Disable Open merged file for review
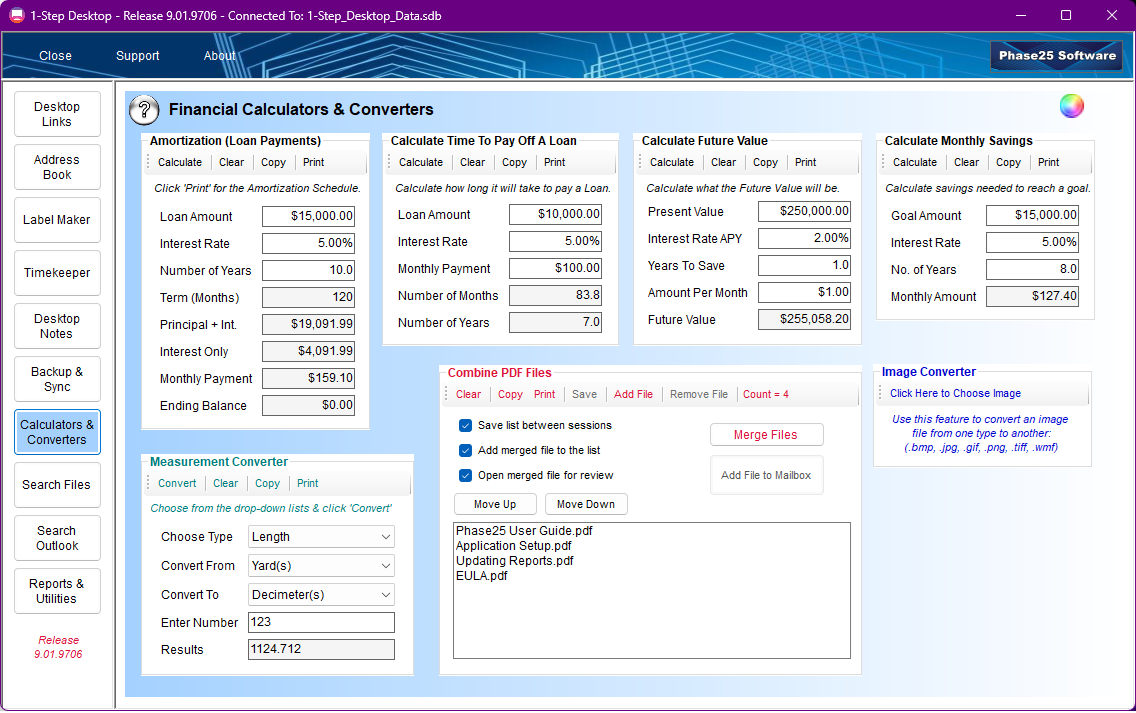This screenshot has width=1136, height=713. pos(465,475)
